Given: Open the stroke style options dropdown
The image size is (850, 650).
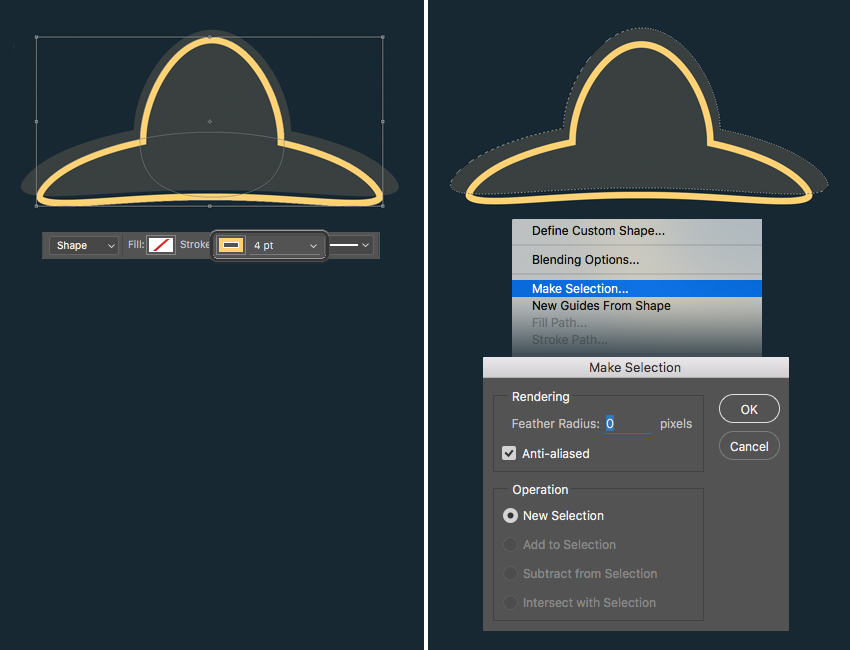Looking at the screenshot, I should point(364,244).
